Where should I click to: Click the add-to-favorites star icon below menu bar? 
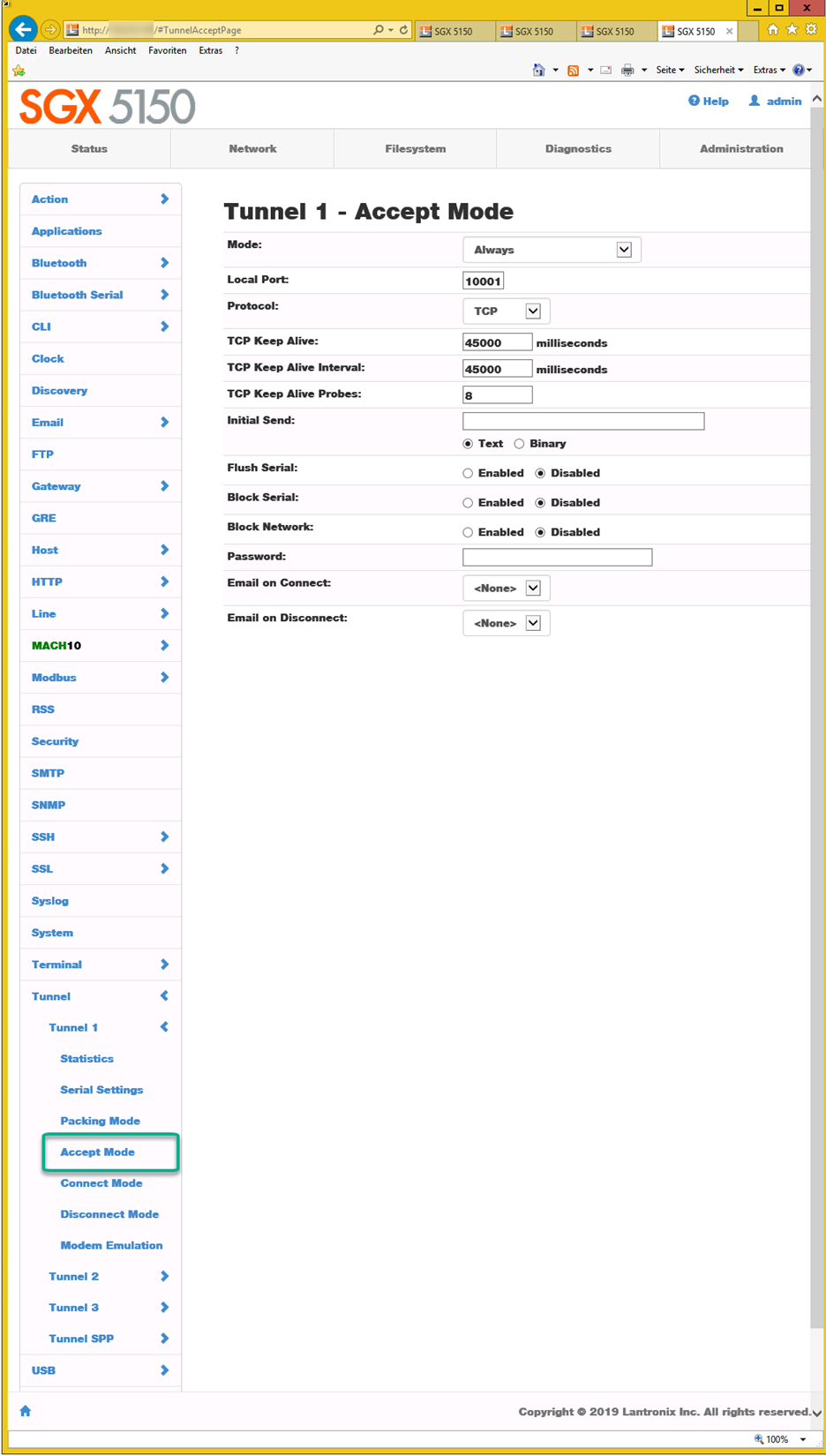pos(19,71)
